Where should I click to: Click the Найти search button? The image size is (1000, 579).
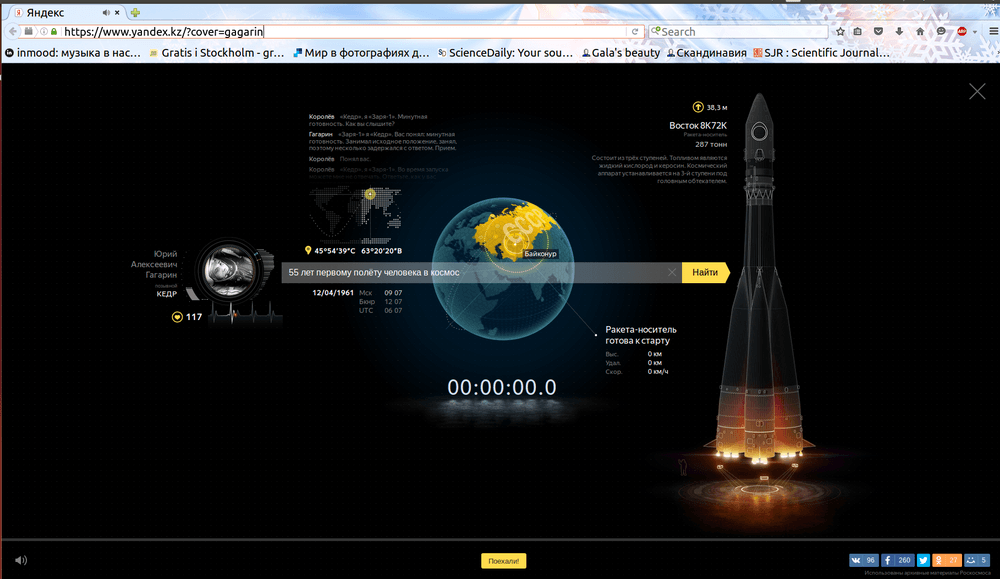[x=705, y=272]
